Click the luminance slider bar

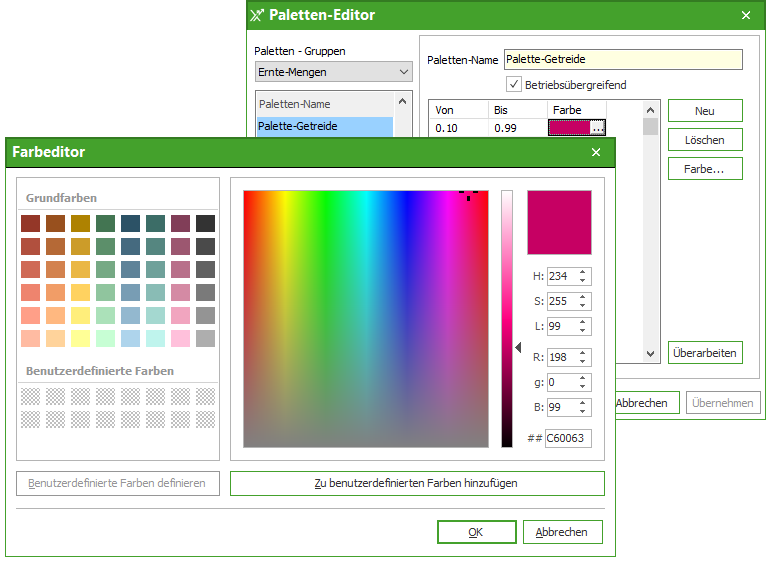tap(507, 318)
